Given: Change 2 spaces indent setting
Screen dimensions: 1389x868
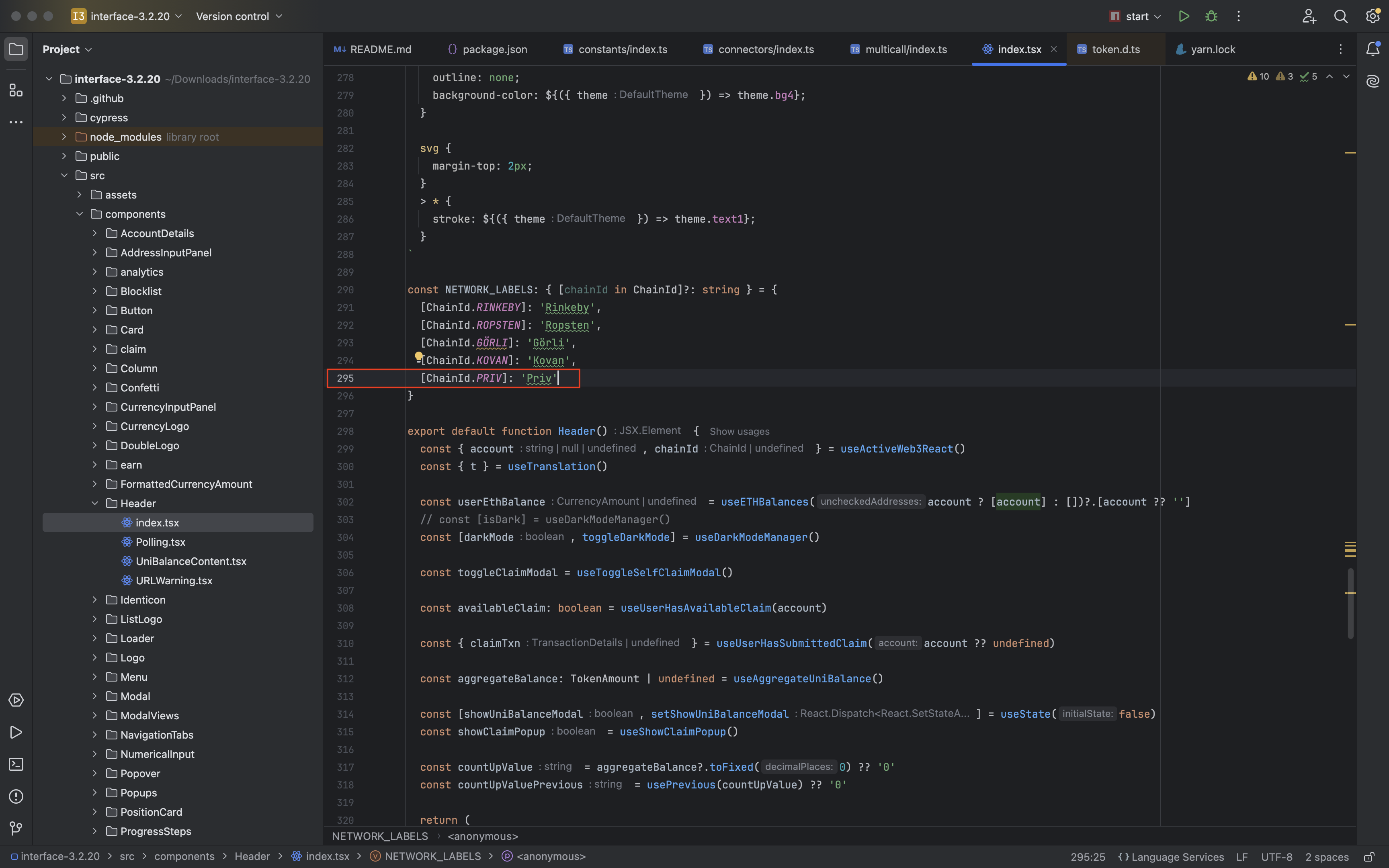Looking at the screenshot, I should click(x=1326, y=856).
